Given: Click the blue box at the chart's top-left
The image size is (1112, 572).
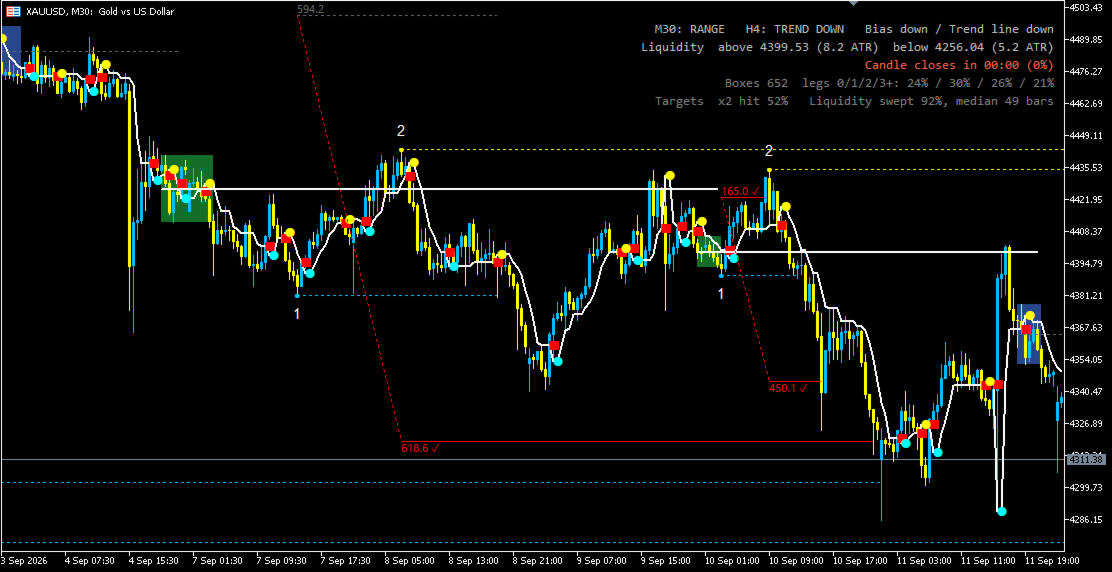Looking at the screenshot, I should point(11,47).
